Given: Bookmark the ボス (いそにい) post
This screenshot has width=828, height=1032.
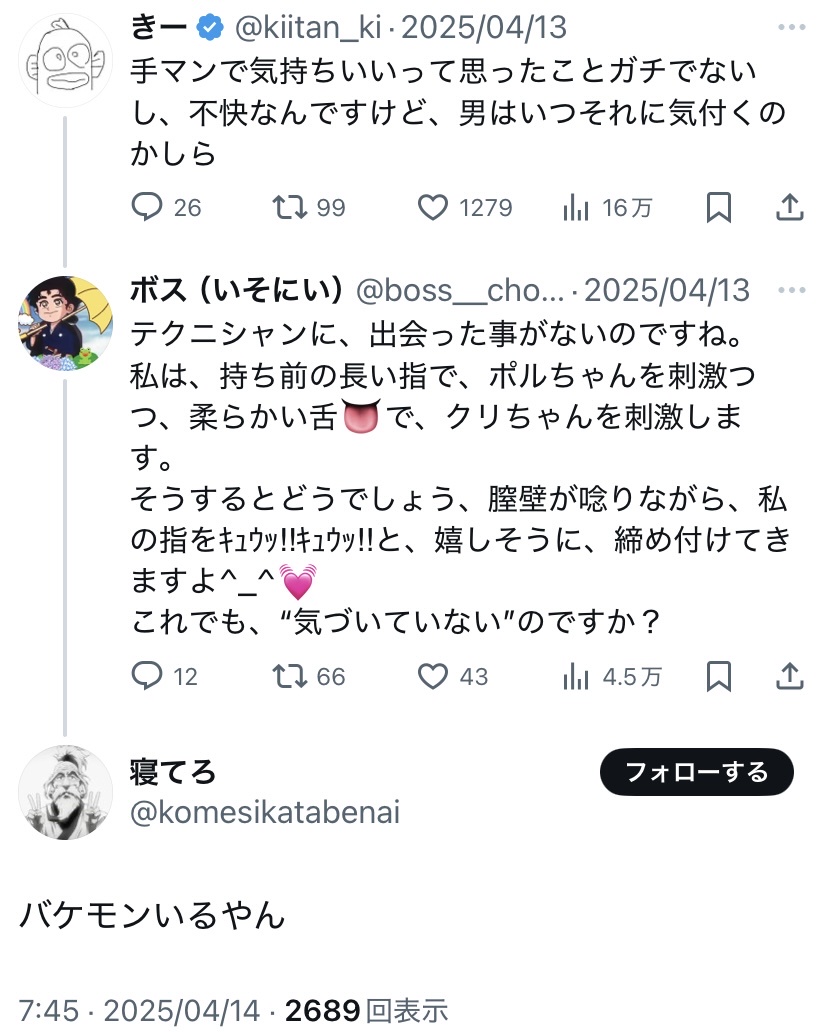Looking at the screenshot, I should point(718,677).
